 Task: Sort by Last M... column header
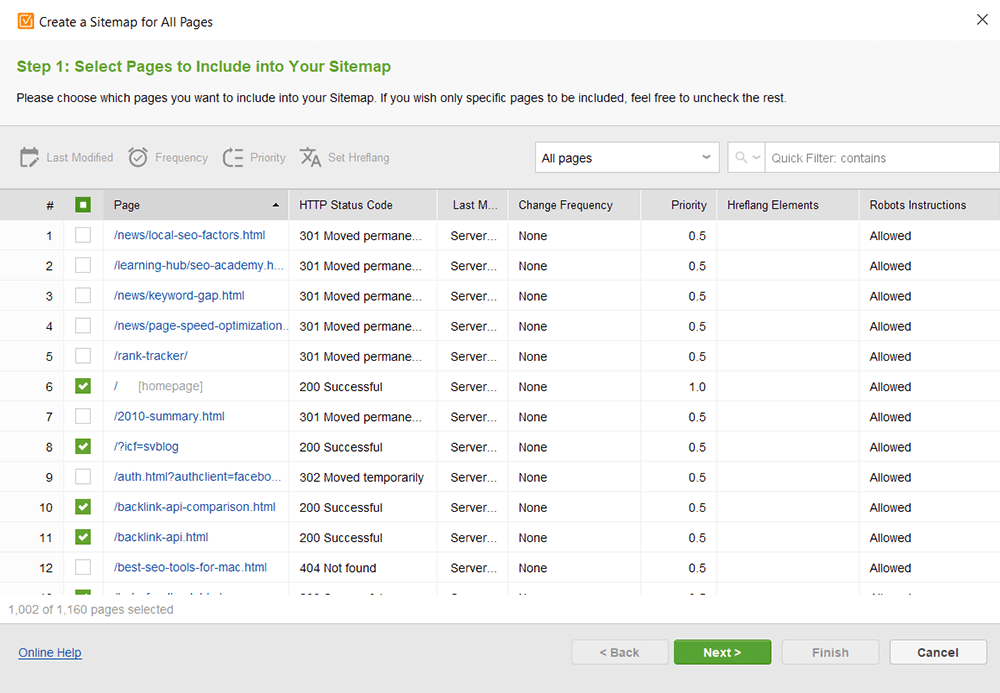coord(474,205)
